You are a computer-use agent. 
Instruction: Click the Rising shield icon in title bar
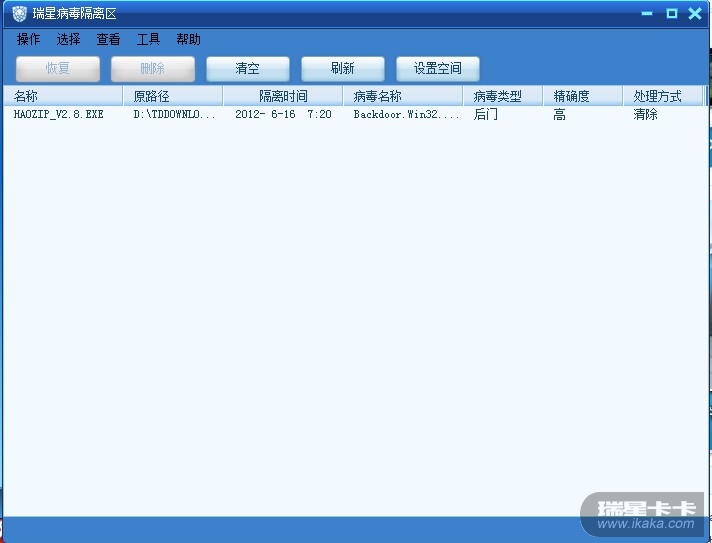pyautogui.click(x=19, y=14)
